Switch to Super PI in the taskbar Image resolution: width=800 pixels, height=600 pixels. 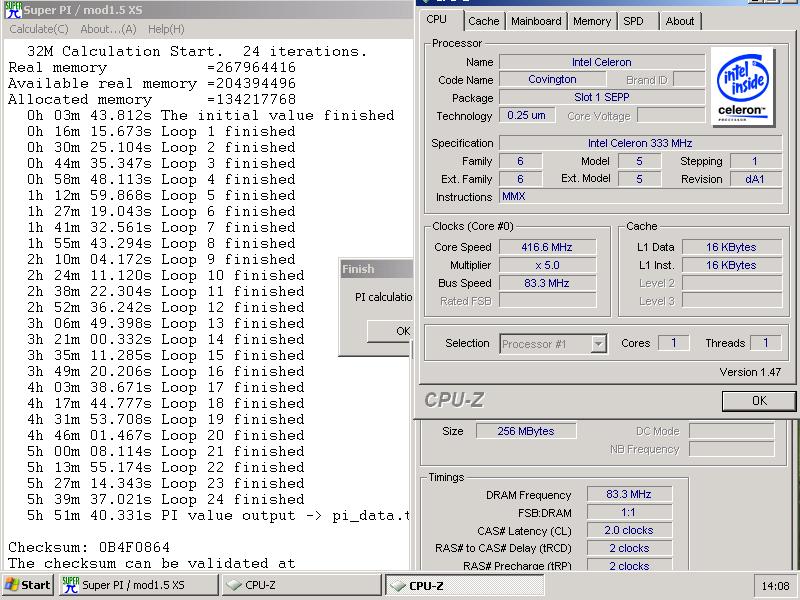(138, 585)
